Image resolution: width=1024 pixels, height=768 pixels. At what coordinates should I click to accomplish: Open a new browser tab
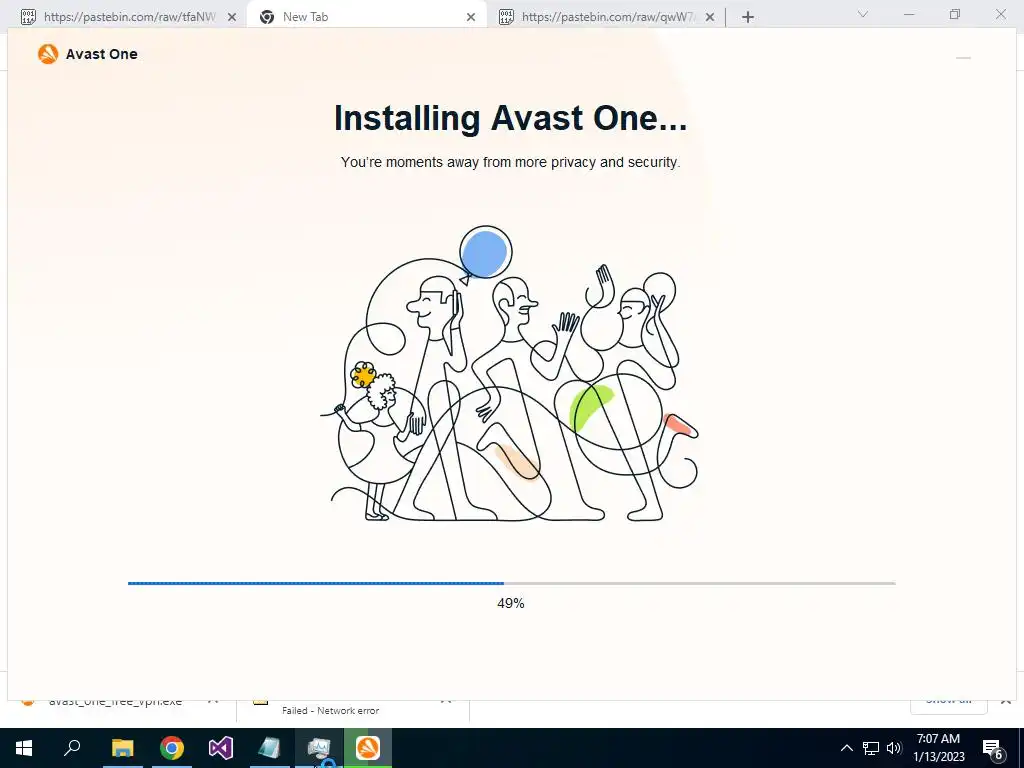tap(748, 18)
